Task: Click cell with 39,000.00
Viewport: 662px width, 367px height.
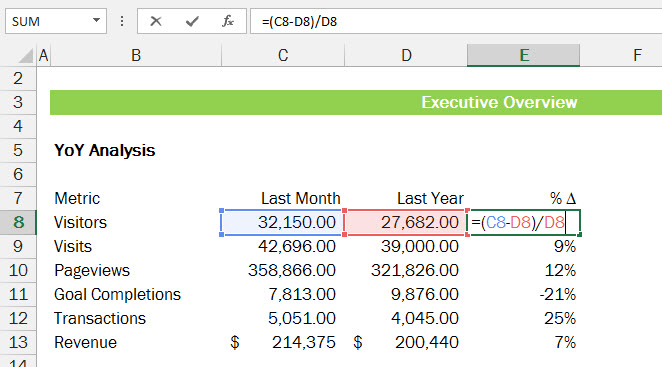Action: (406, 246)
